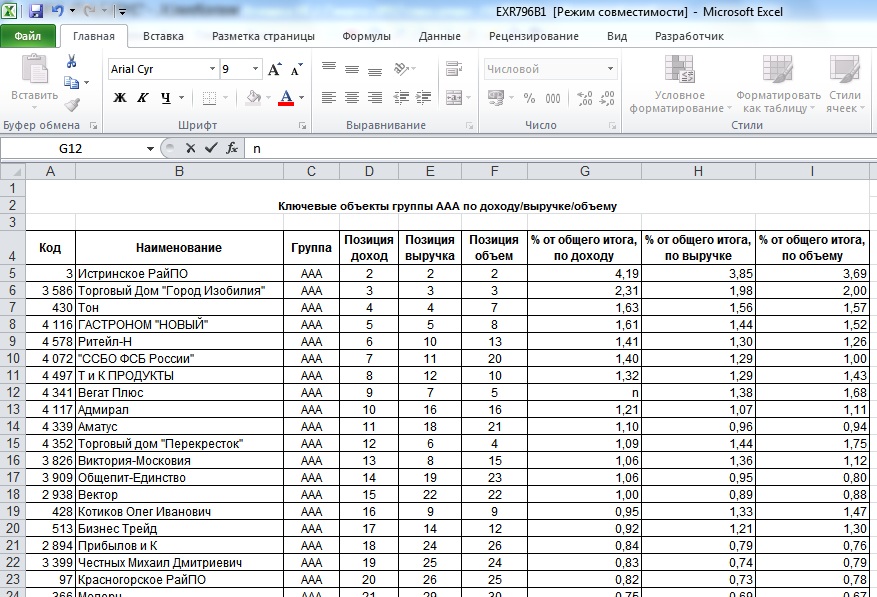Open Format as Table (Форматировать как таблицу)

[778, 84]
